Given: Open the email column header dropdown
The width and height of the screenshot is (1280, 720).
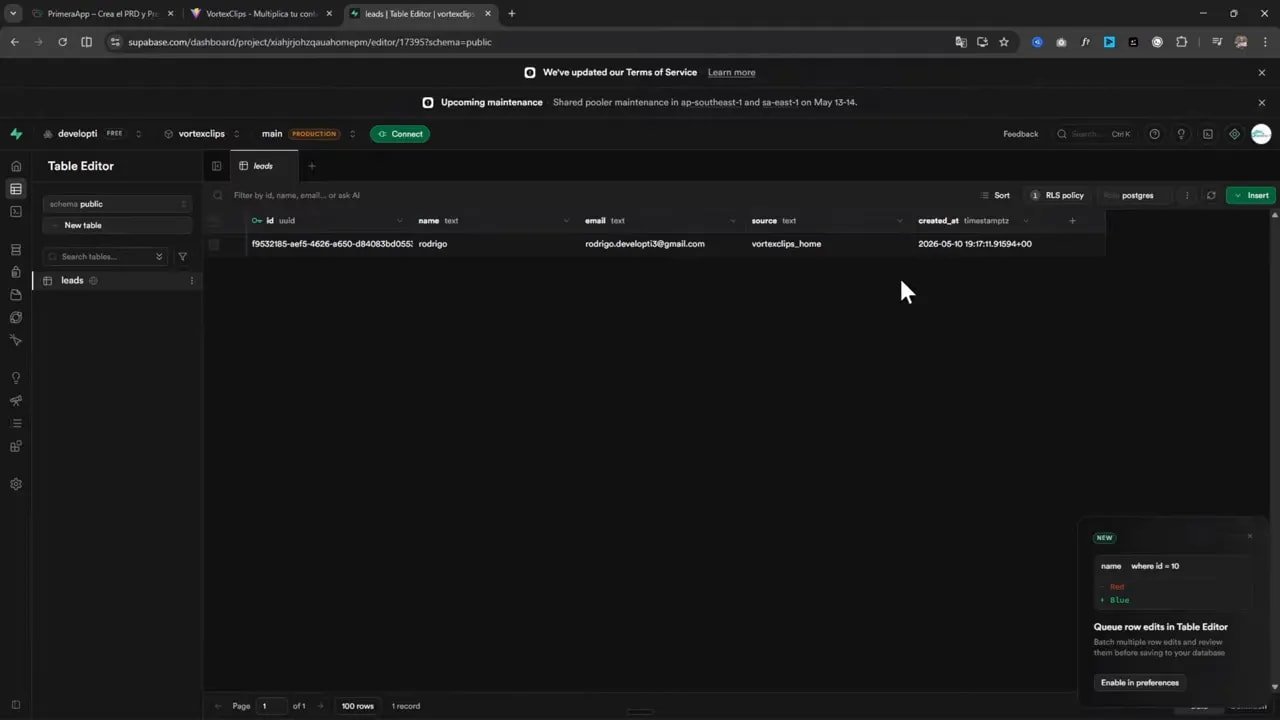Looking at the screenshot, I should point(732,221).
